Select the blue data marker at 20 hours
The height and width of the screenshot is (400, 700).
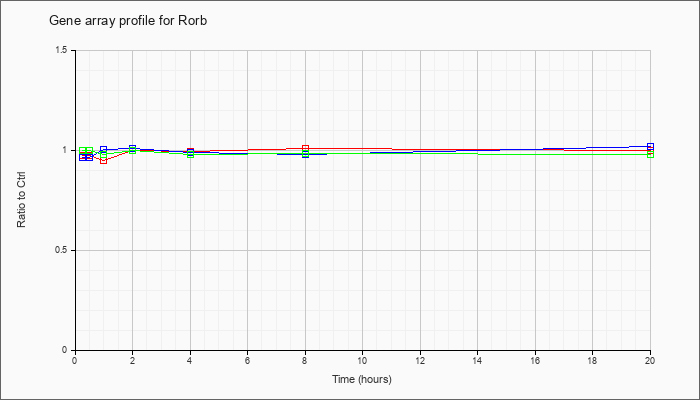click(x=650, y=146)
